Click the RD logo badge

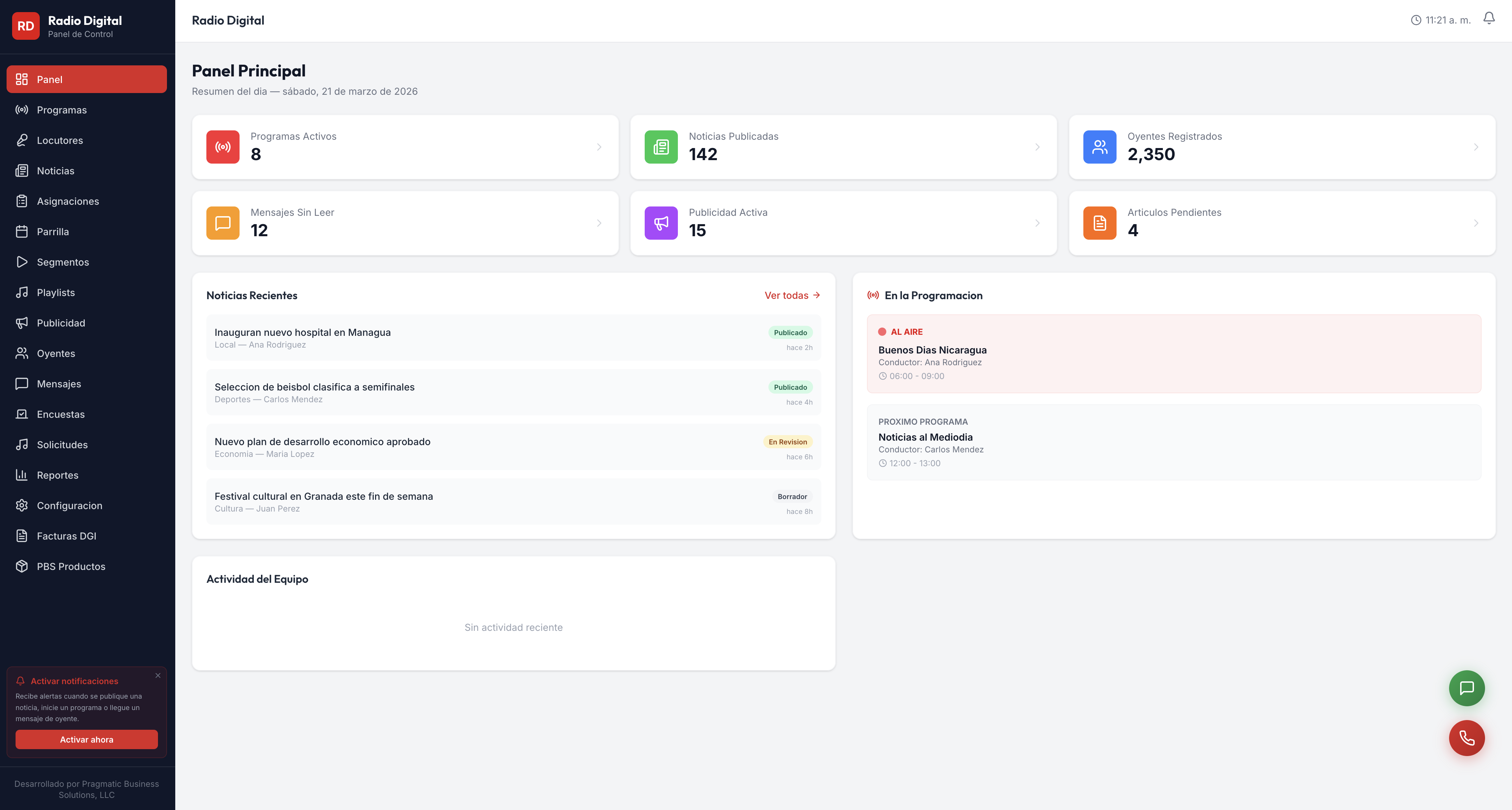pos(25,26)
